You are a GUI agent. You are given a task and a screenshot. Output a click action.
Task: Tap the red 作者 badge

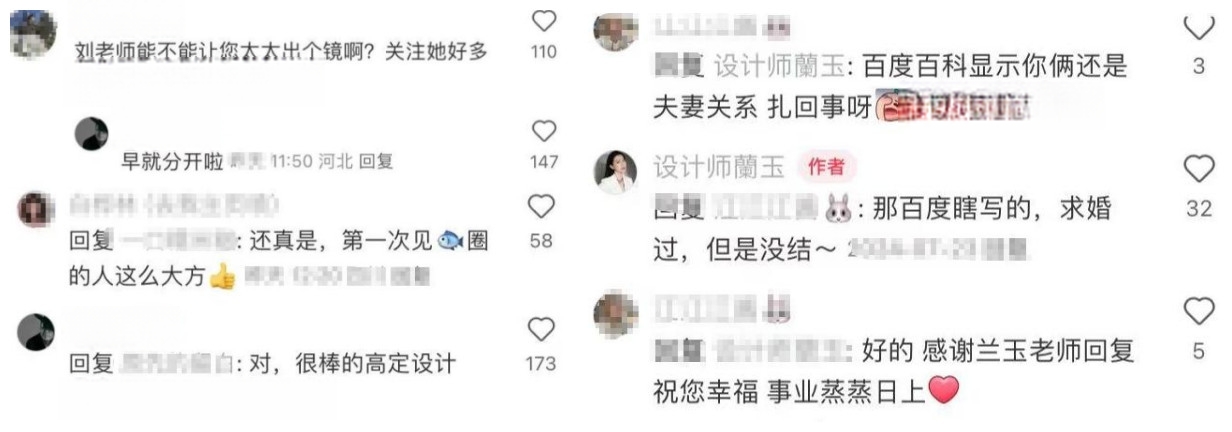pyautogui.click(x=826, y=167)
